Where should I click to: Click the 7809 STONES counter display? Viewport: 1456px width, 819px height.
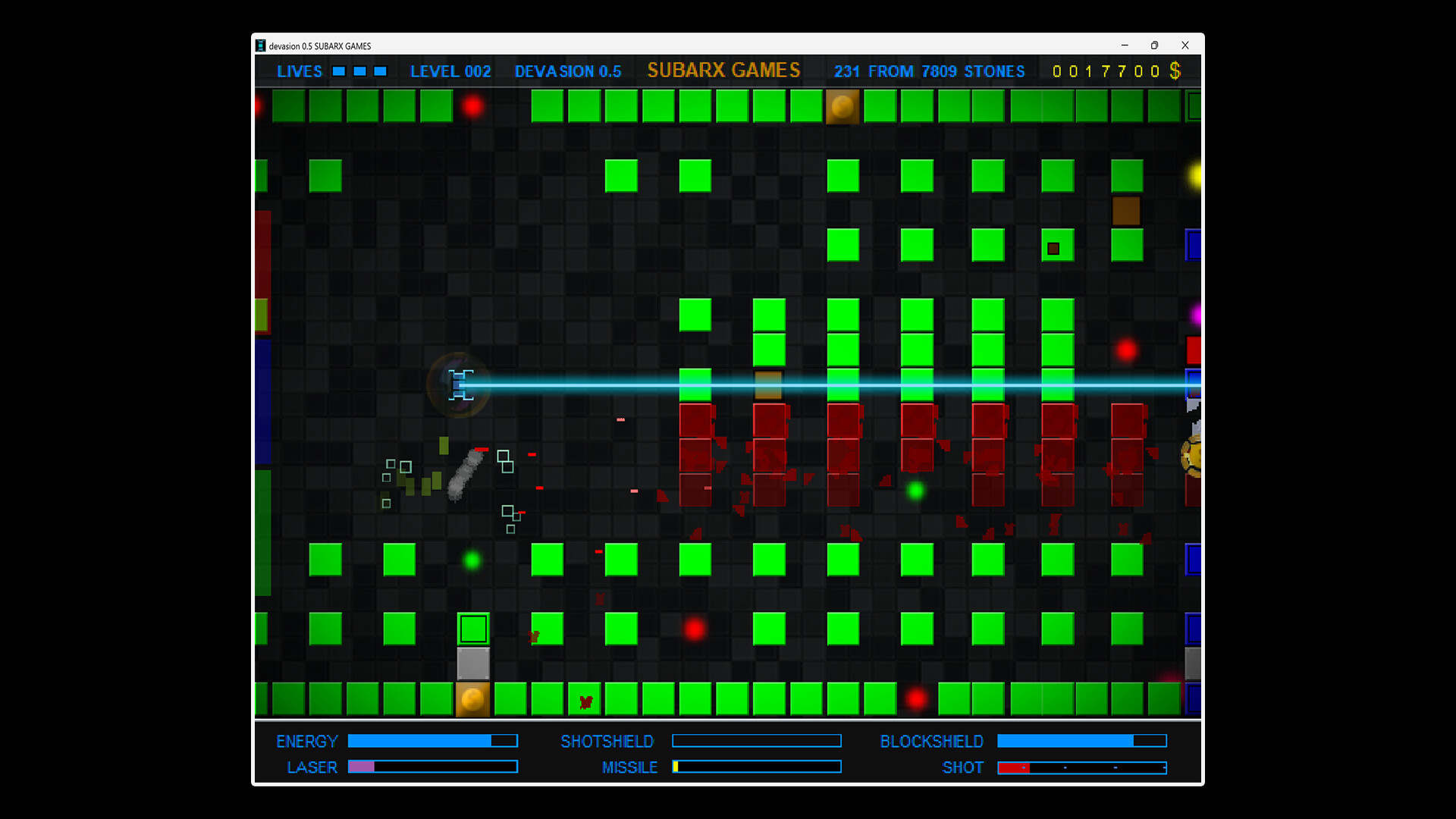click(x=974, y=71)
